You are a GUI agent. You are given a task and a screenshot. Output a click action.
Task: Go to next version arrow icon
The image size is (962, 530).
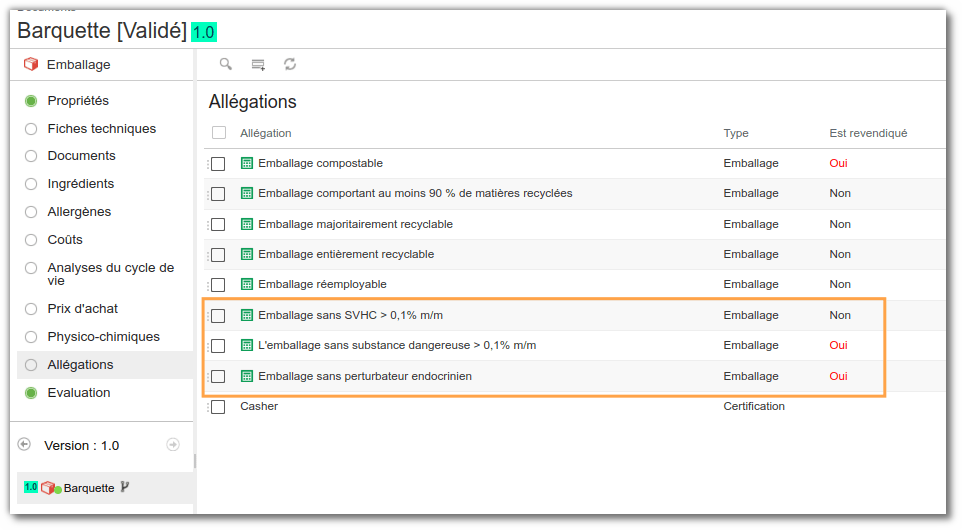click(173, 445)
